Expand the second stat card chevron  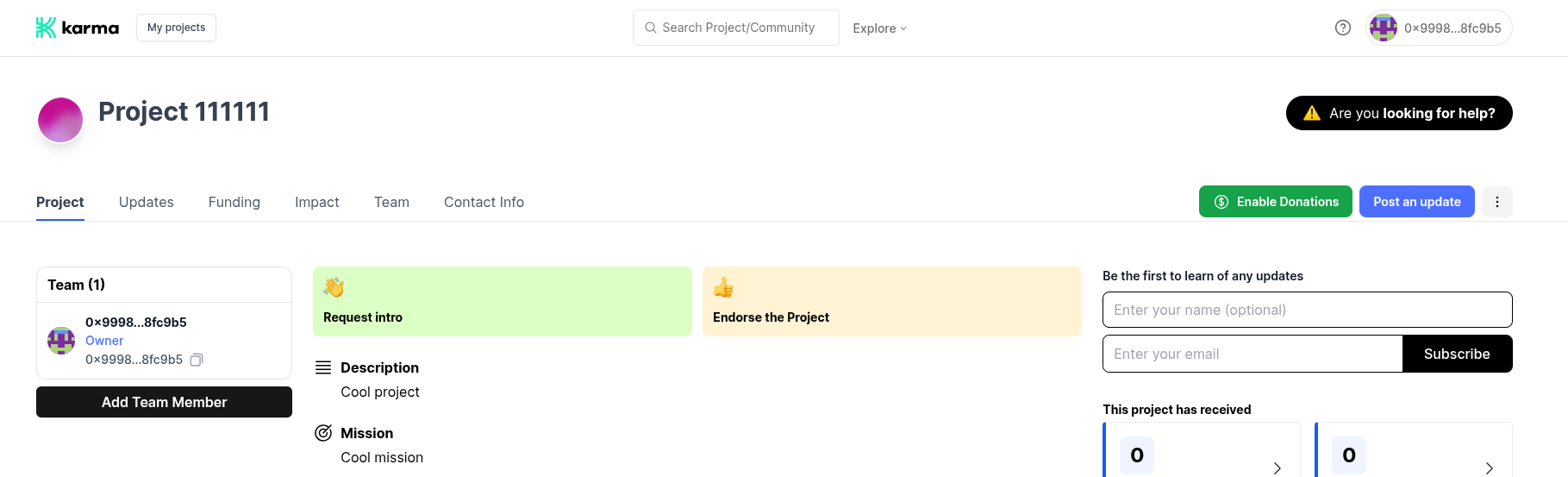[1489, 468]
